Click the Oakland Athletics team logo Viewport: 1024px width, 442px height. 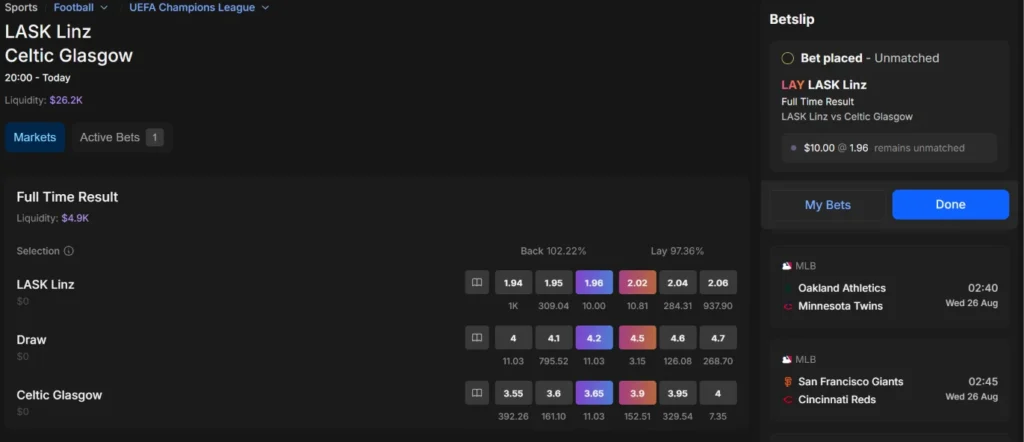788,288
